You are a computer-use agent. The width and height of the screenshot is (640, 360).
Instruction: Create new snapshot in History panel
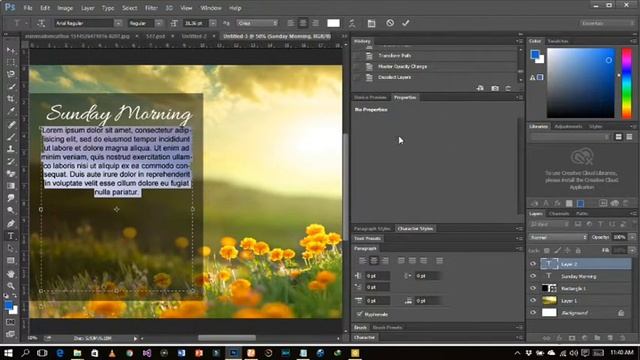pyautogui.click(x=495, y=88)
